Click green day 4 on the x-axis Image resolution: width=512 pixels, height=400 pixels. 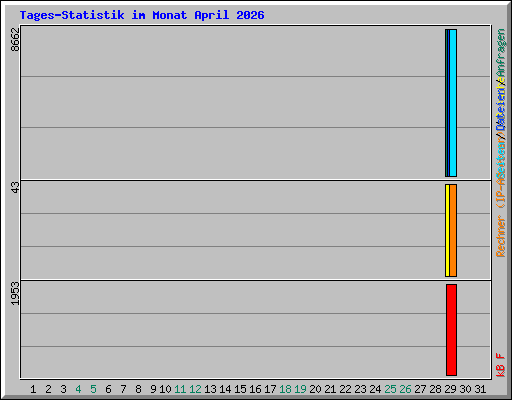click(x=78, y=389)
